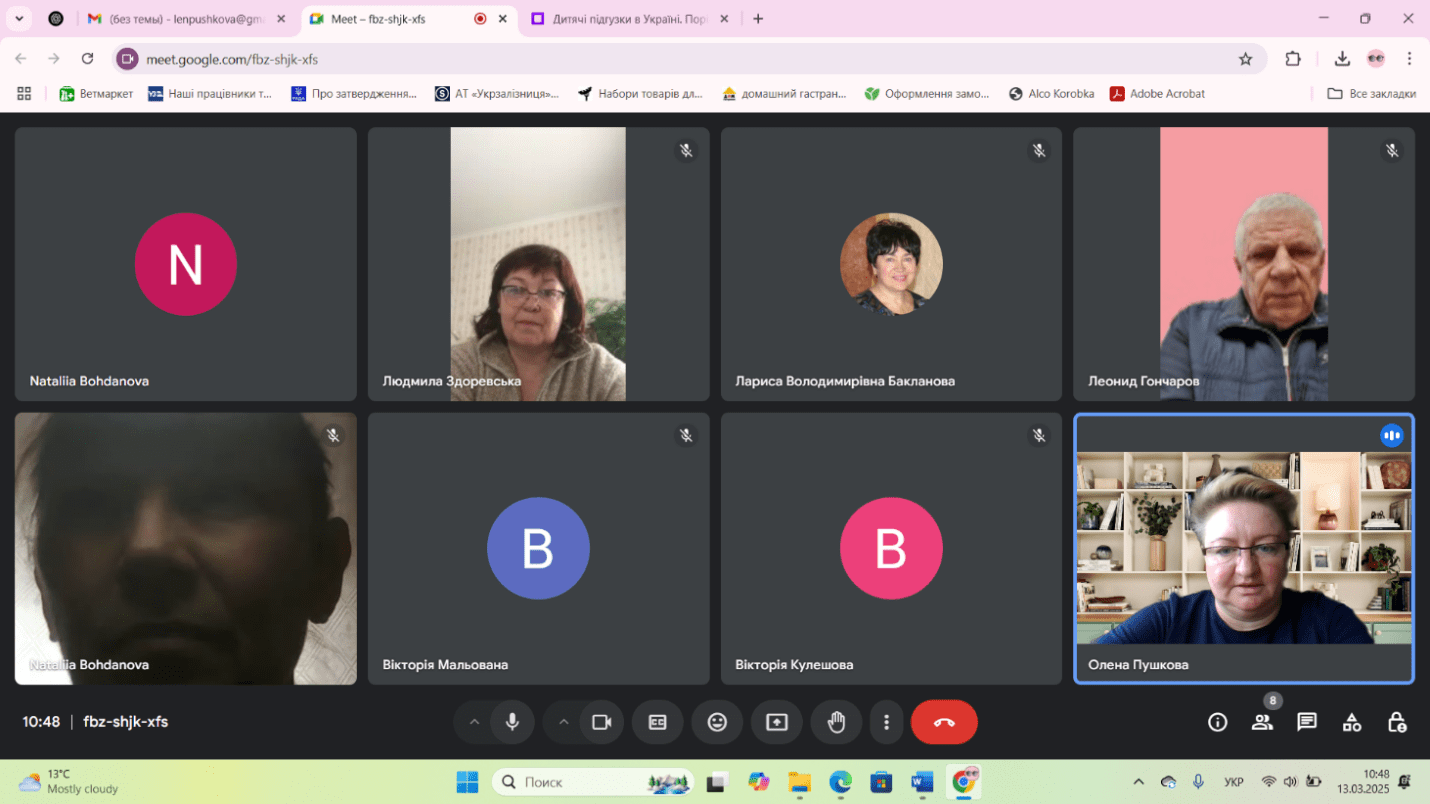Viewport: 1430px width, 804px height.
Task: Open the chat with everyone panel
Action: click(1306, 722)
